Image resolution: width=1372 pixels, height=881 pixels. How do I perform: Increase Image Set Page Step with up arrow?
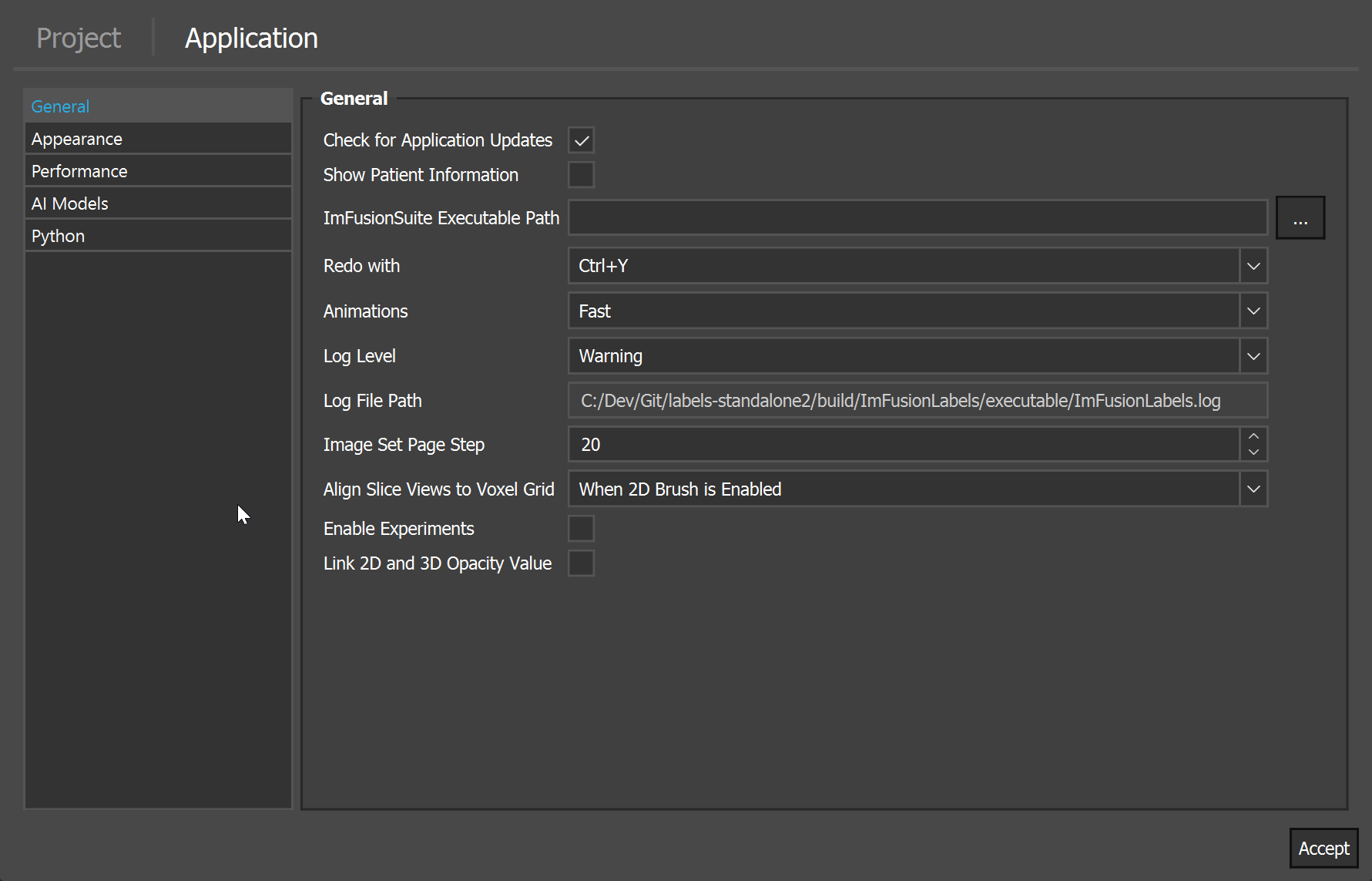[1253, 436]
